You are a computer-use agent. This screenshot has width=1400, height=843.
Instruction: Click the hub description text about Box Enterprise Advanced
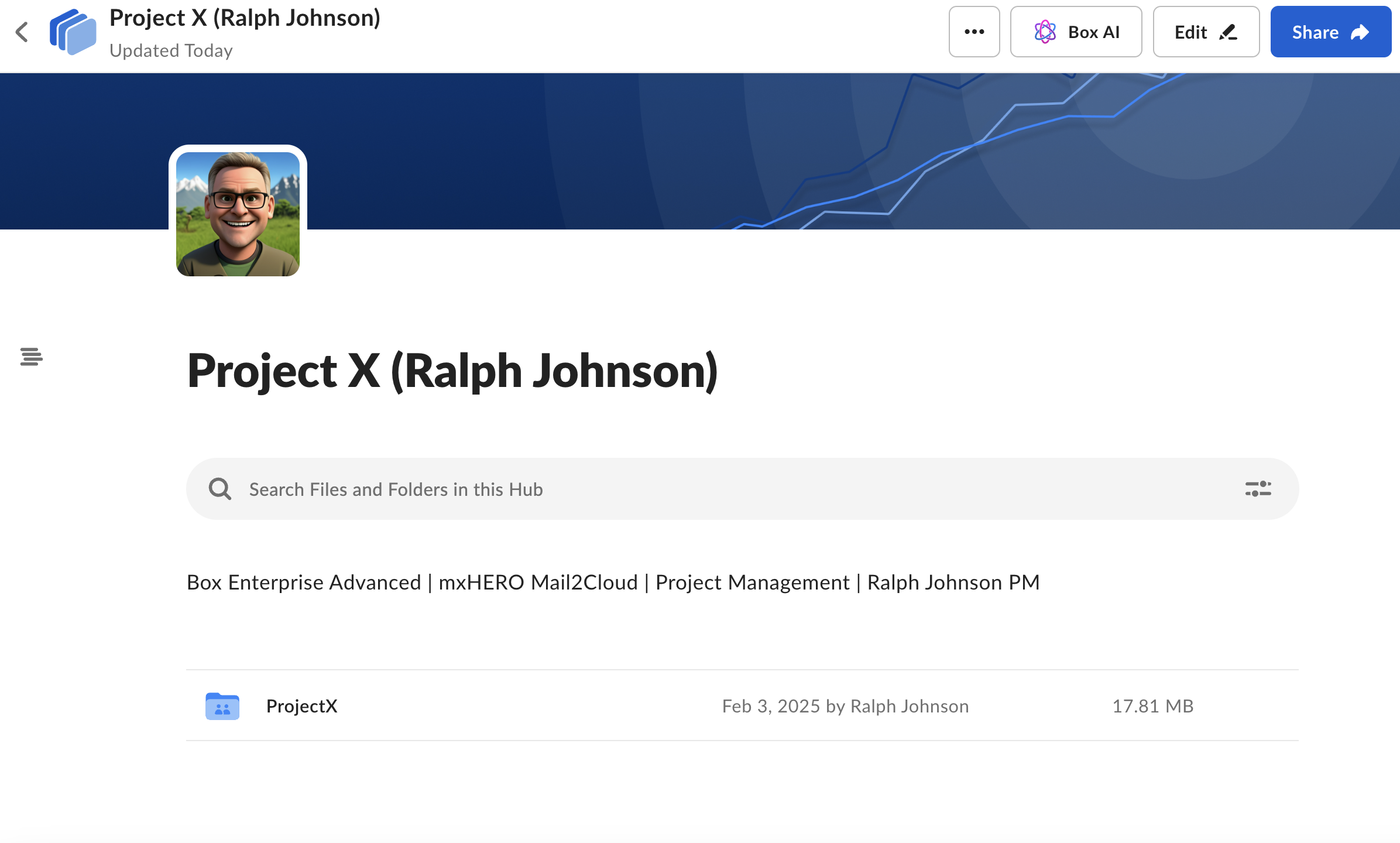613,582
